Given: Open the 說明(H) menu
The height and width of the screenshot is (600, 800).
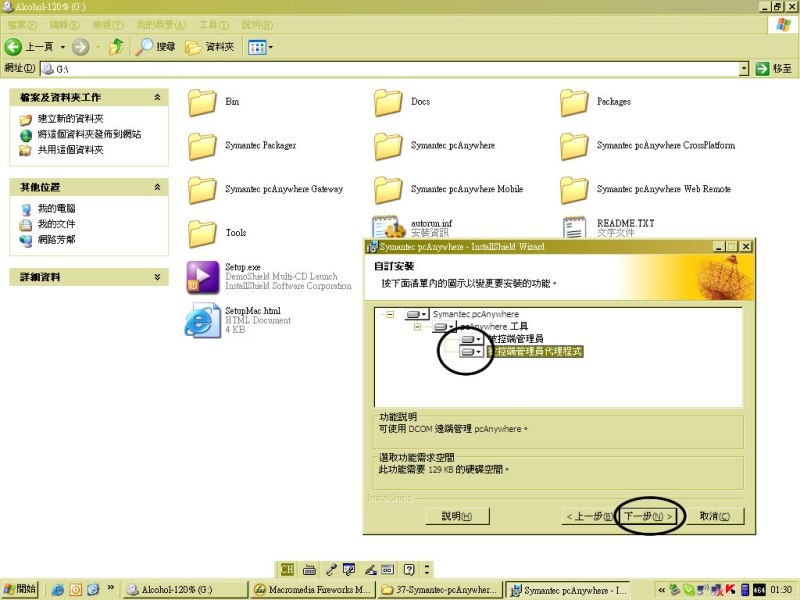Looking at the screenshot, I should [257, 24].
